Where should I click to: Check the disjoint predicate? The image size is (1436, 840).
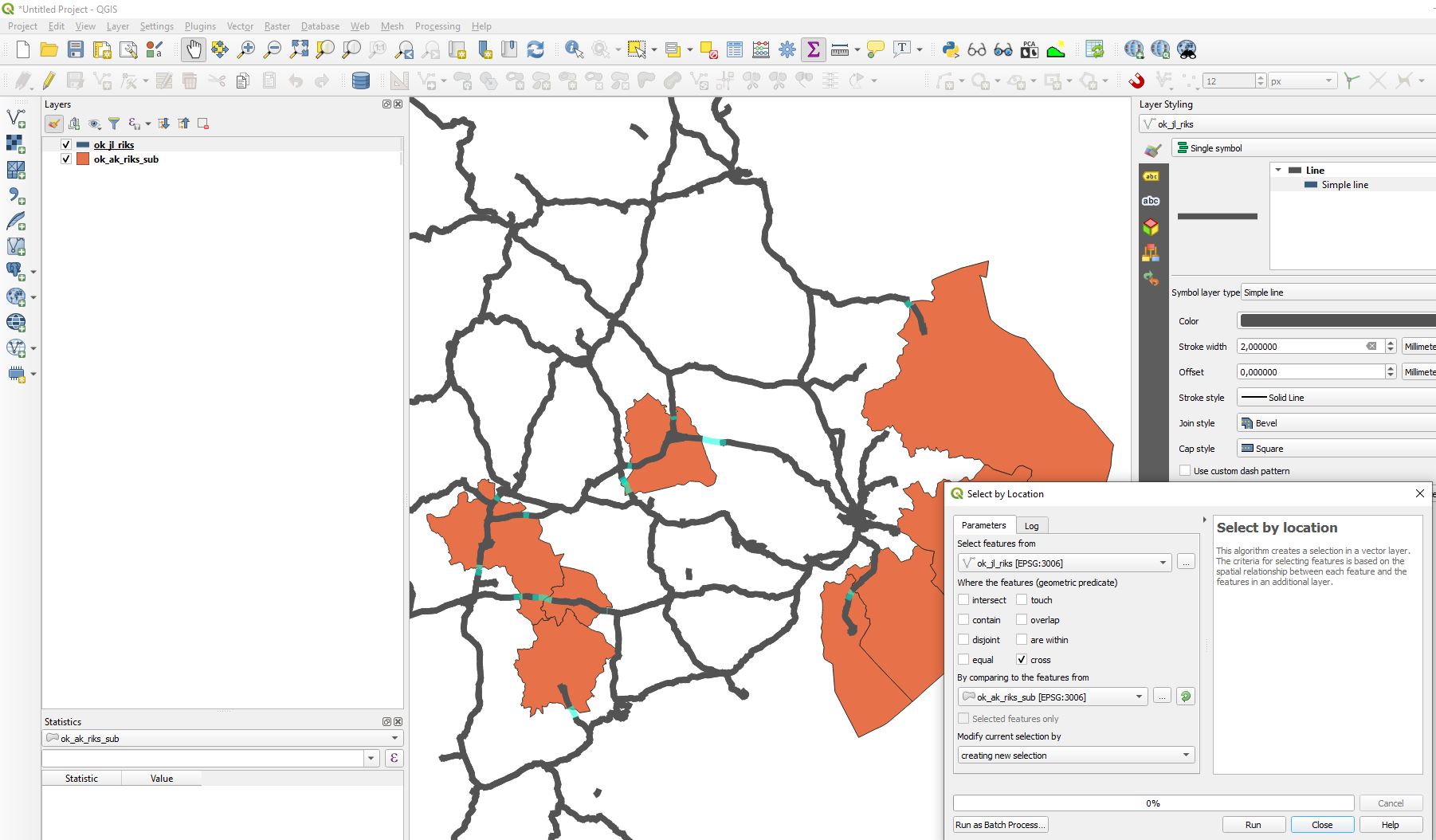tap(963, 640)
